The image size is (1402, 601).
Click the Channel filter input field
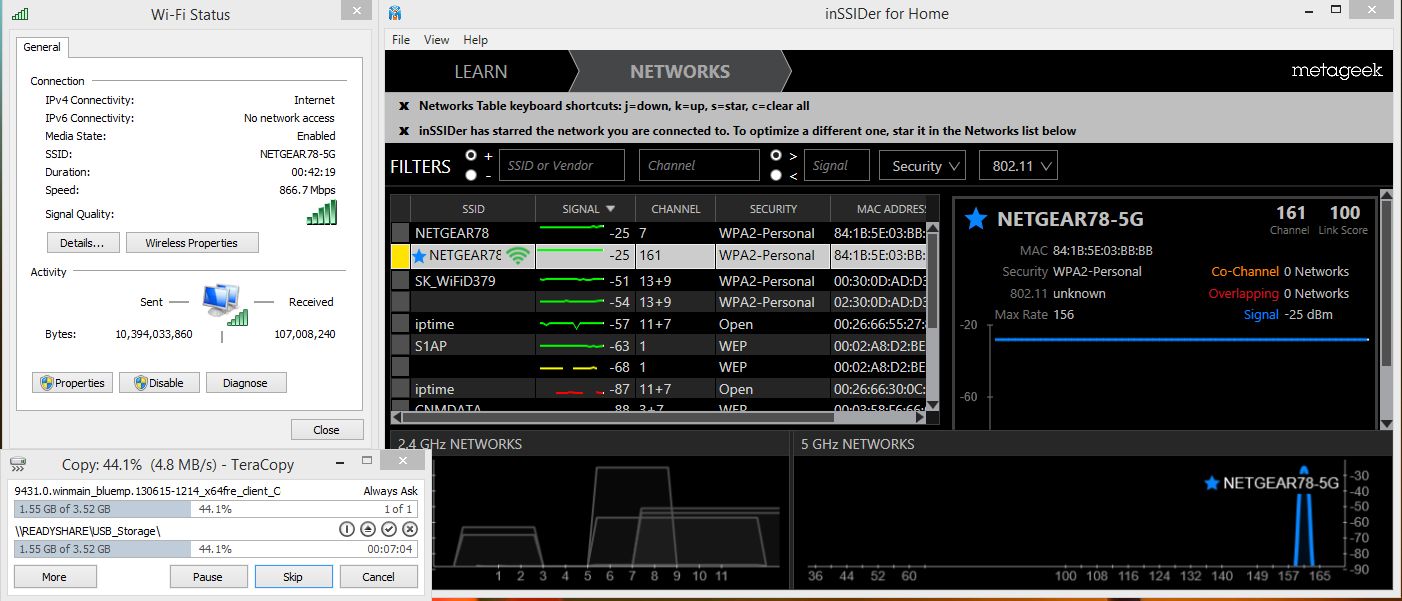point(699,166)
